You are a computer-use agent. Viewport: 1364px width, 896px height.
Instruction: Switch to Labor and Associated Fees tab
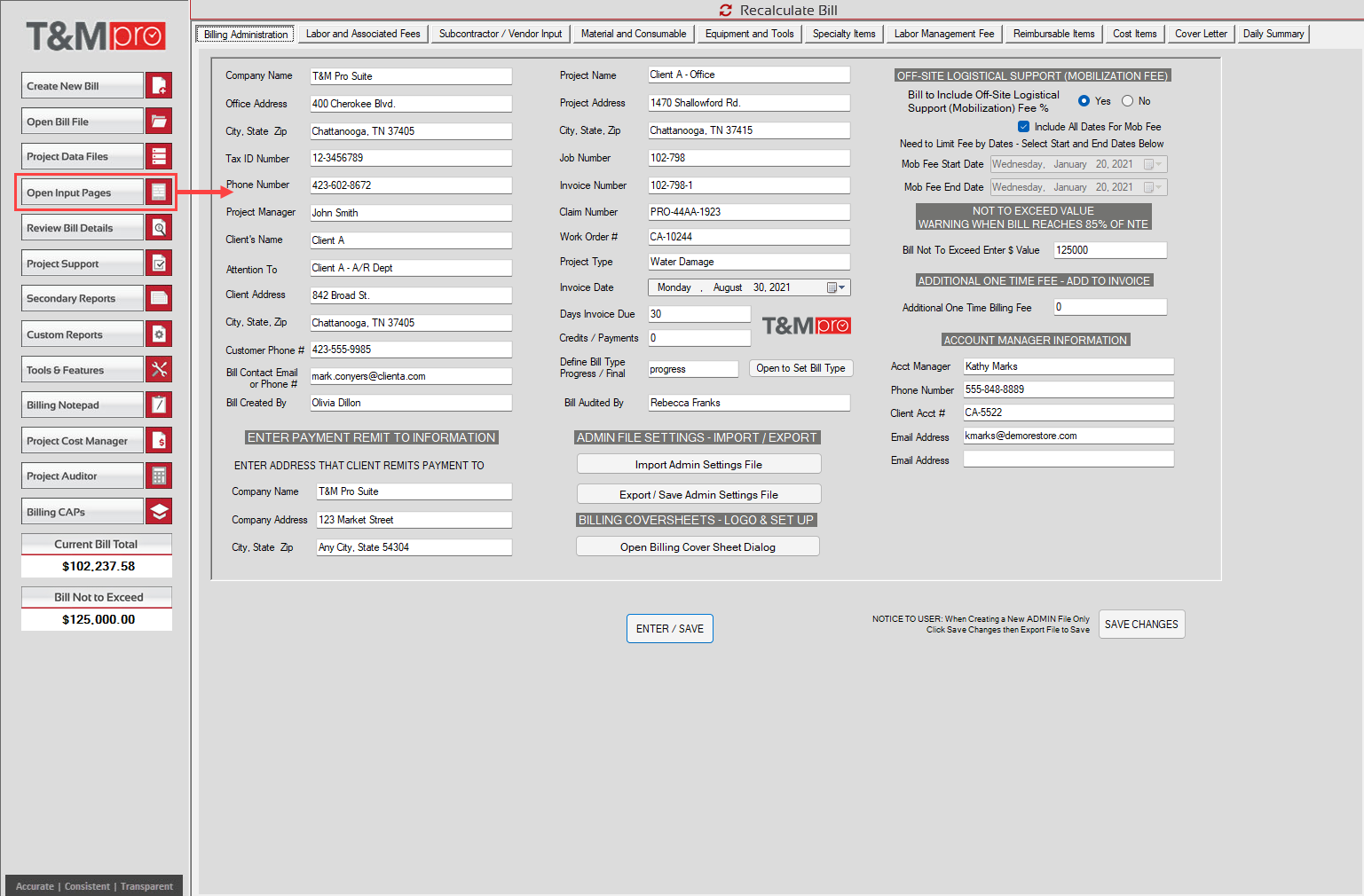(363, 34)
